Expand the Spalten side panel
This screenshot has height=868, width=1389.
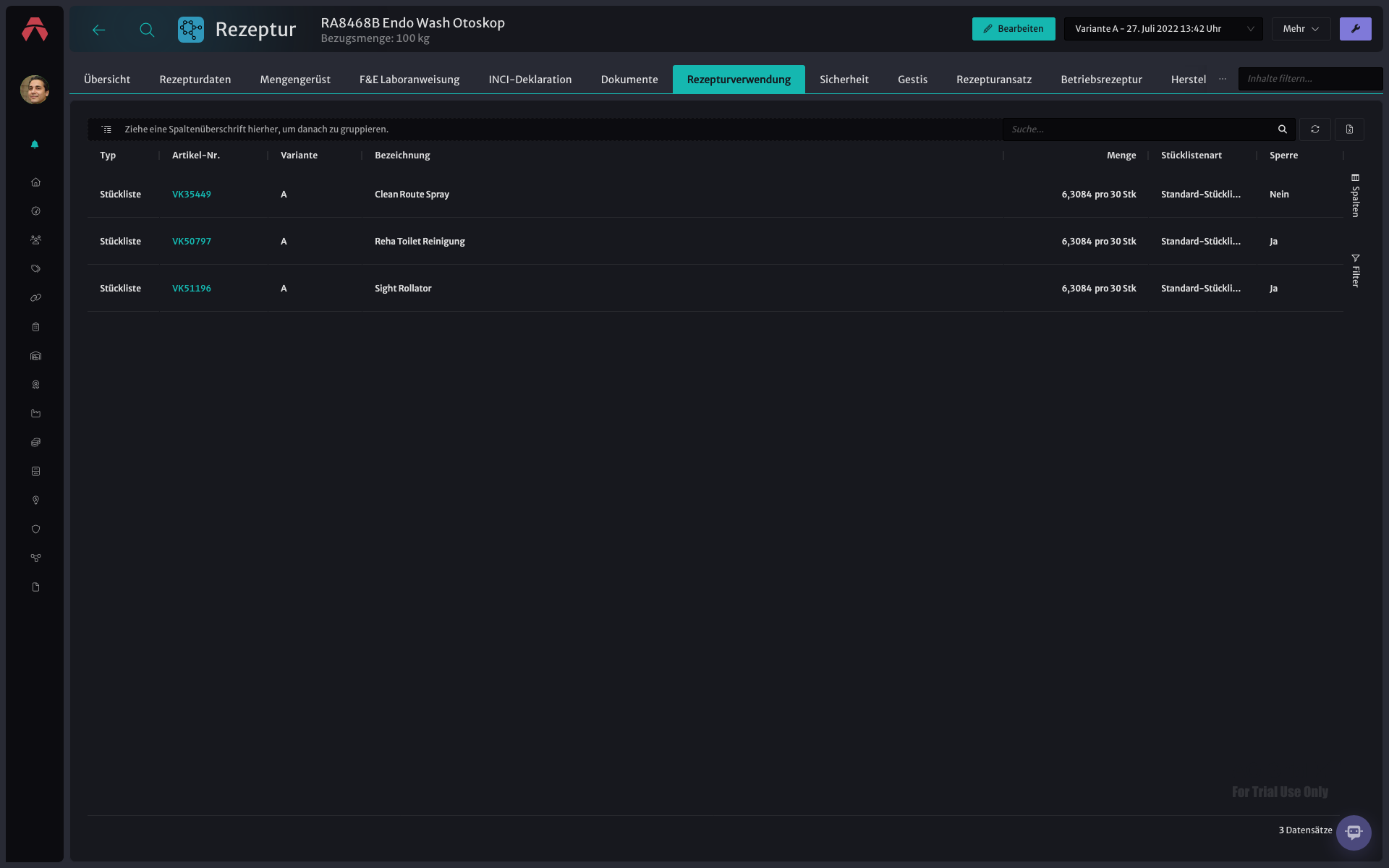[1356, 195]
